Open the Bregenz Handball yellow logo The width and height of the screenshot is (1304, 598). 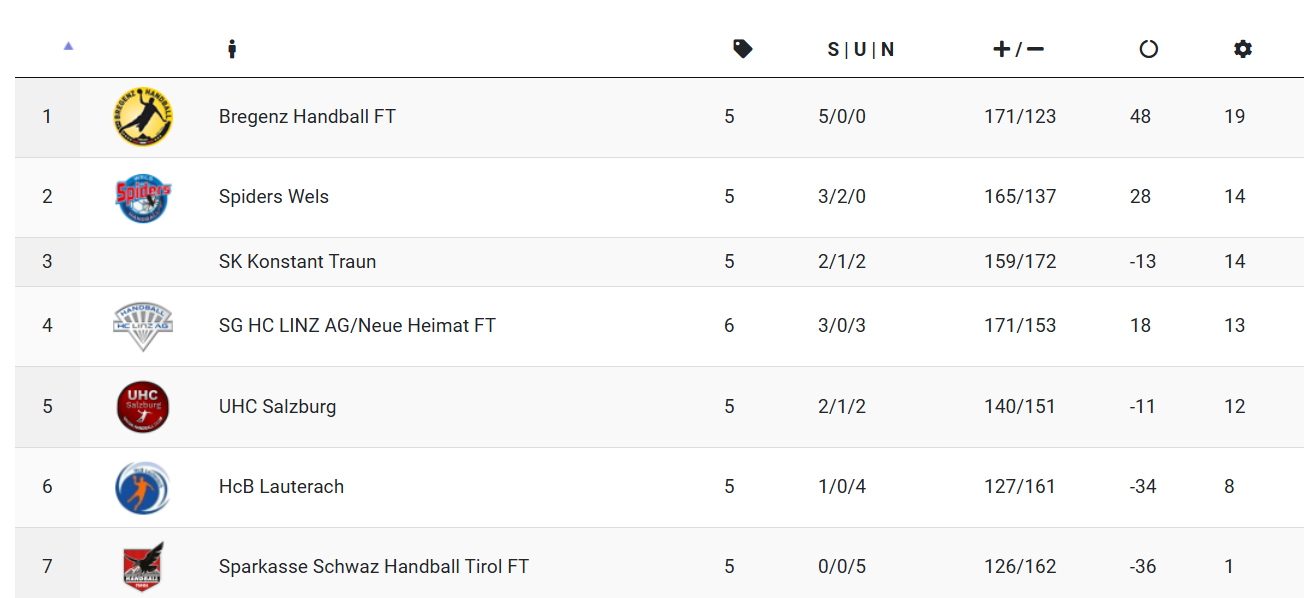[143, 116]
